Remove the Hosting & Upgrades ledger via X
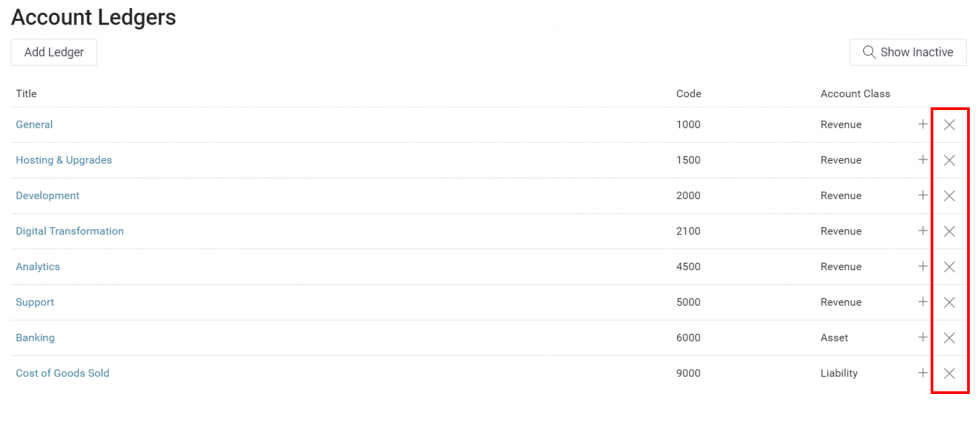This screenshot has height=431, width=980. click(949, 160)
